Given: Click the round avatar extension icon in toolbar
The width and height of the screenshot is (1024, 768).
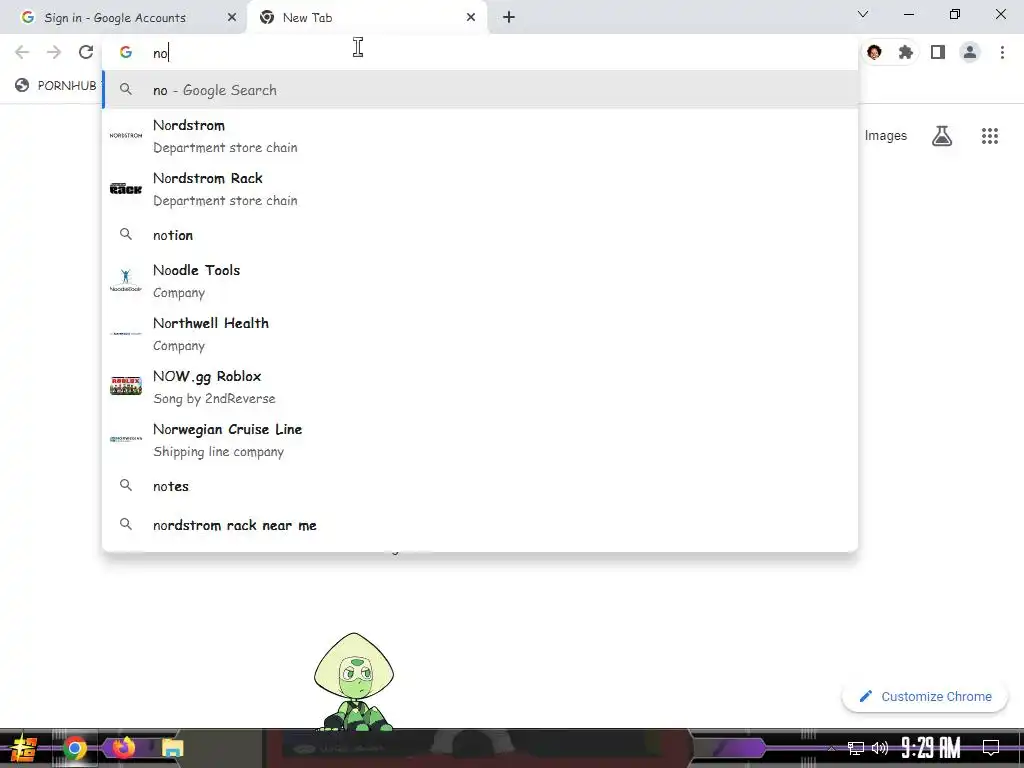Looking at the screenshot, I should (x=874, y=52).
